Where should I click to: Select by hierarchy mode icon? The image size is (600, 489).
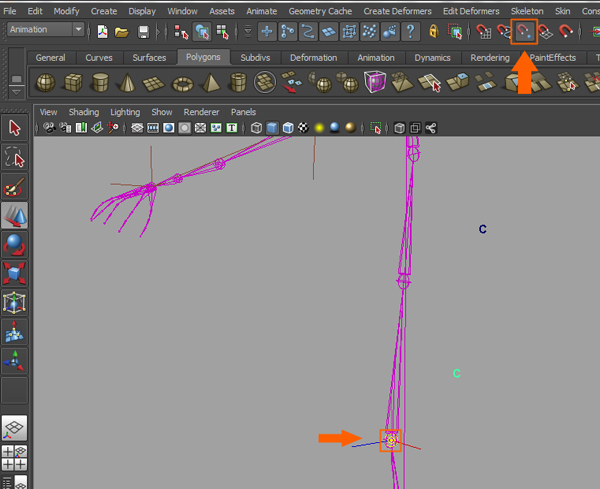click(x=181, y=32)
